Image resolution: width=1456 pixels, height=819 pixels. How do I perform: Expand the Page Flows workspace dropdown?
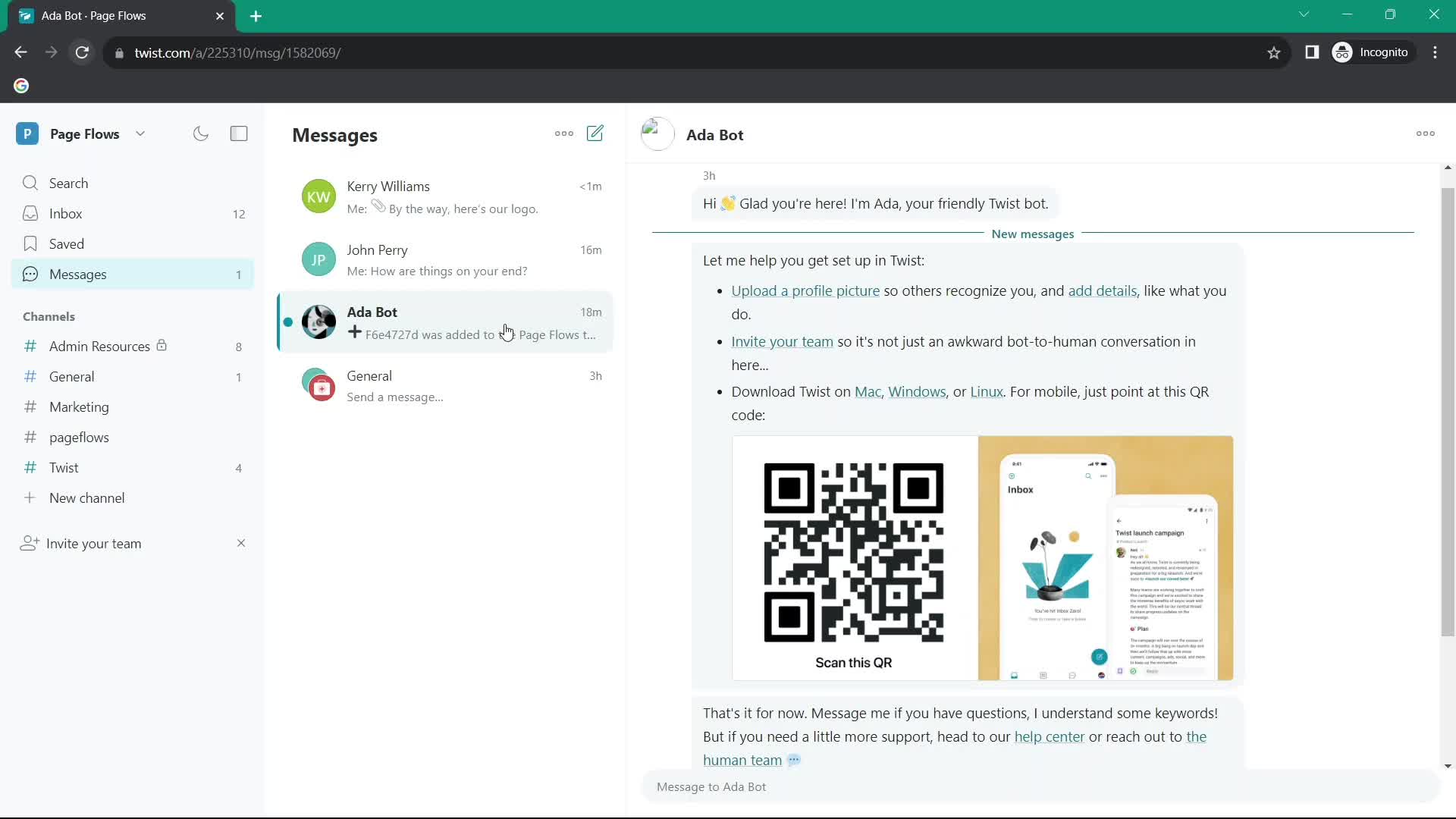(140, 133)
